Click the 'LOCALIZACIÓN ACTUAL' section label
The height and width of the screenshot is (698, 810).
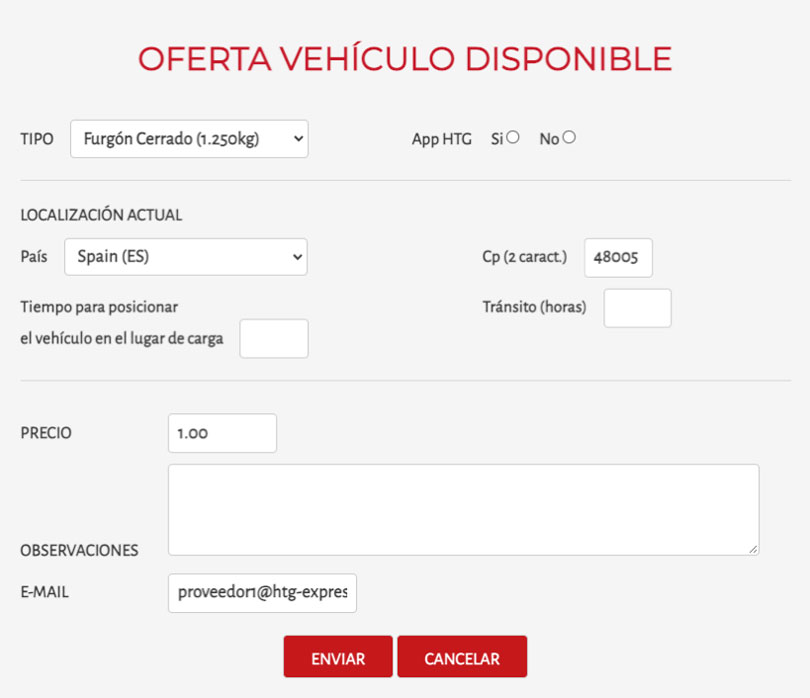coord(101,215)
